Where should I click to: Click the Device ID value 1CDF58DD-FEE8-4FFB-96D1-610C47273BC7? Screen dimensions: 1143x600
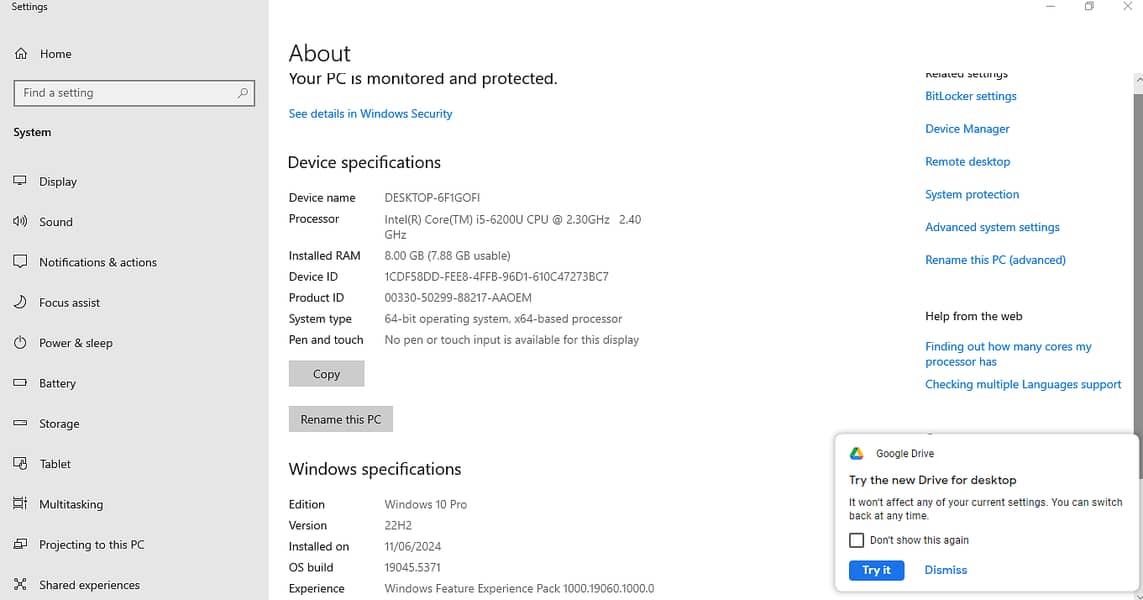pos(496,277)
